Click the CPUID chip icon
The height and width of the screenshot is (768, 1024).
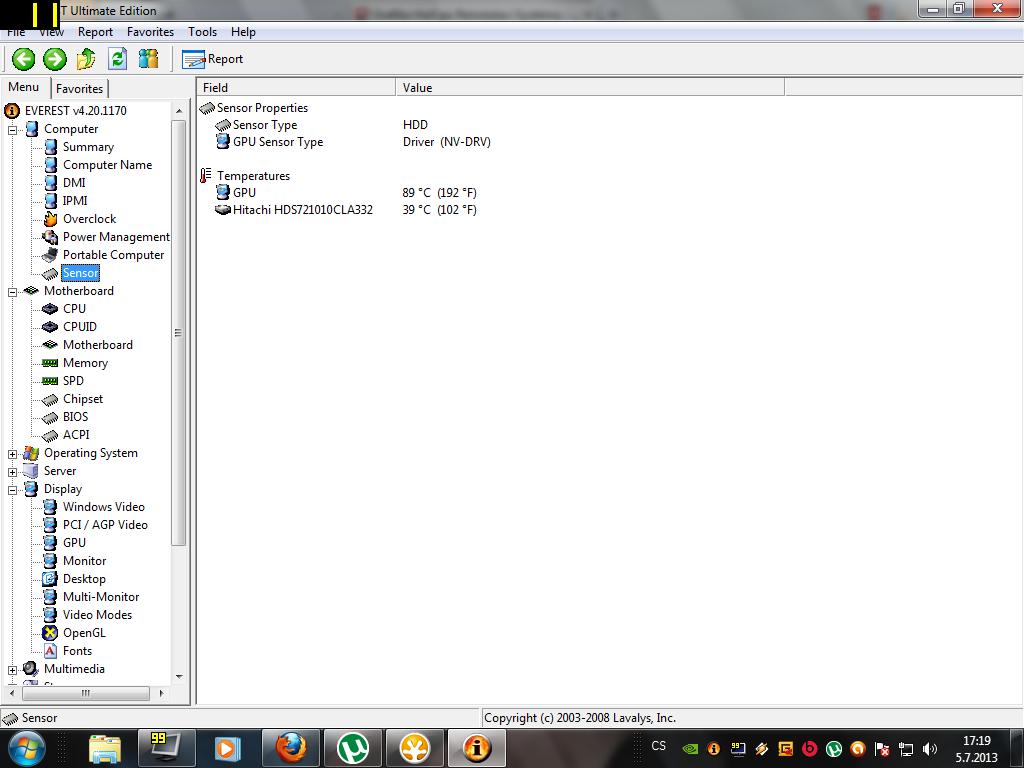pyautogui.click(x=50, y=327)
